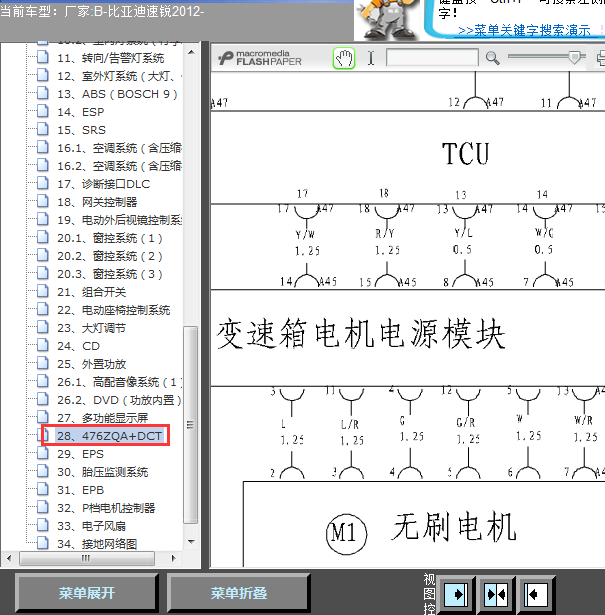Click the magnifier search icon in FlashPaper toolbar
This screenshot has width=605, height=615.
tap(492, 58)
